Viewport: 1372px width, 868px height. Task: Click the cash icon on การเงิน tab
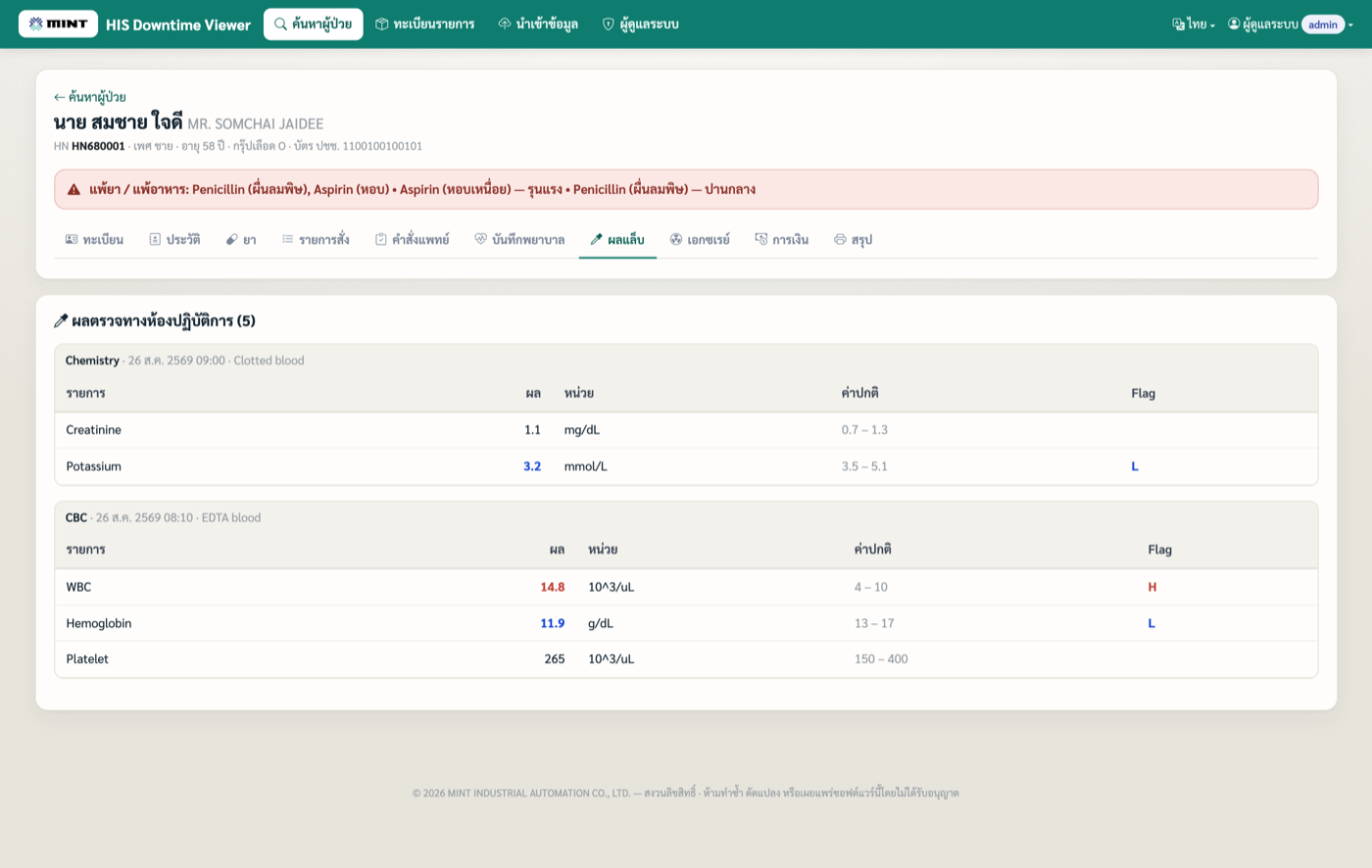click(761, 239)
